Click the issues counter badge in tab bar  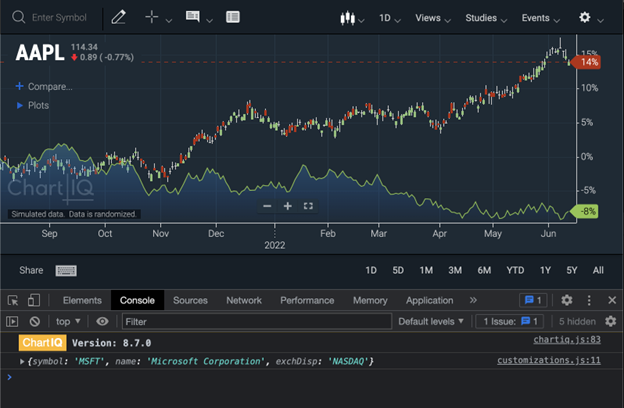(x=533, y=300)
